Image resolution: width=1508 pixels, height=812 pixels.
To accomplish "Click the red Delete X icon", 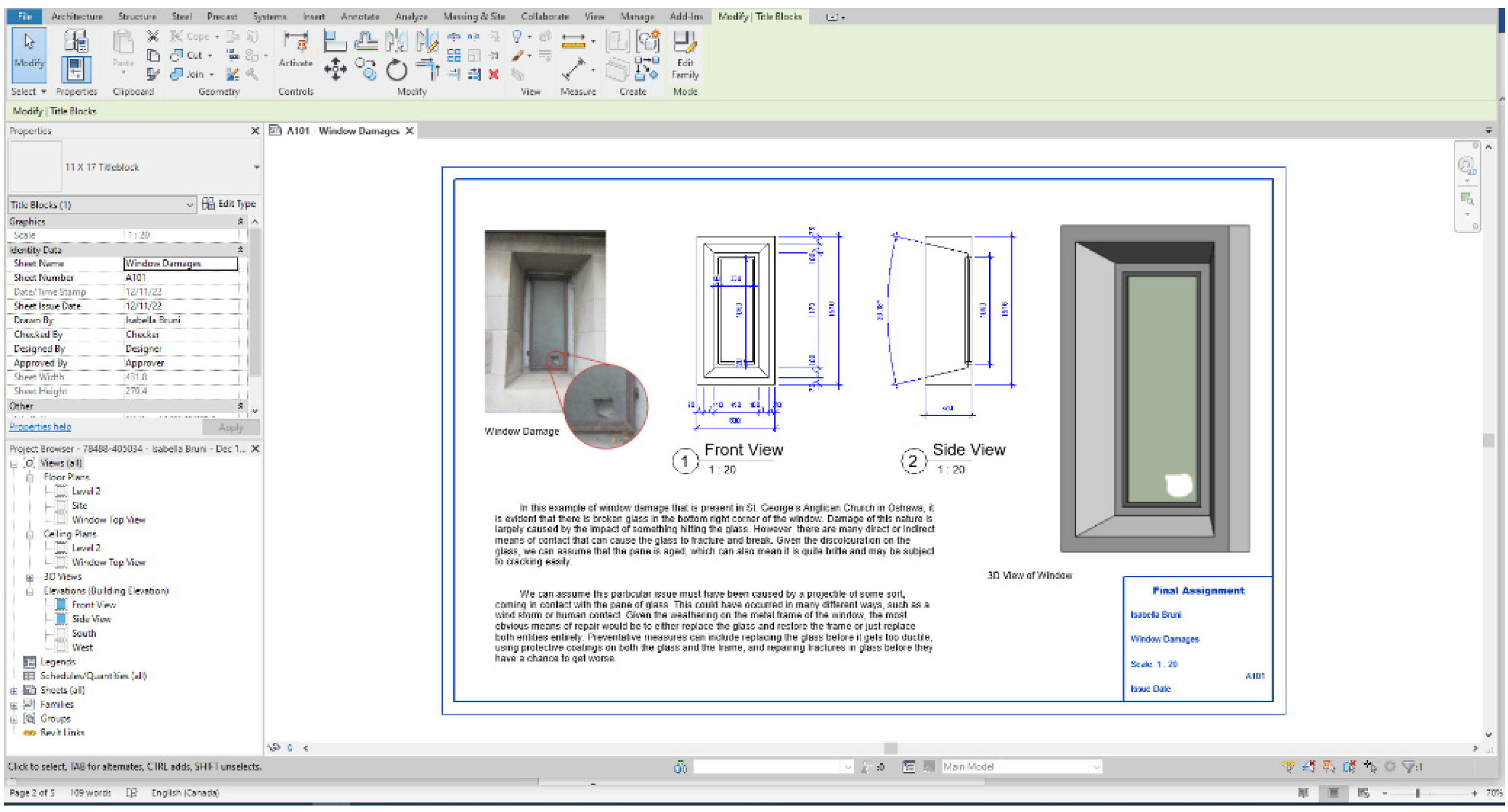I will tap(494, 74).
